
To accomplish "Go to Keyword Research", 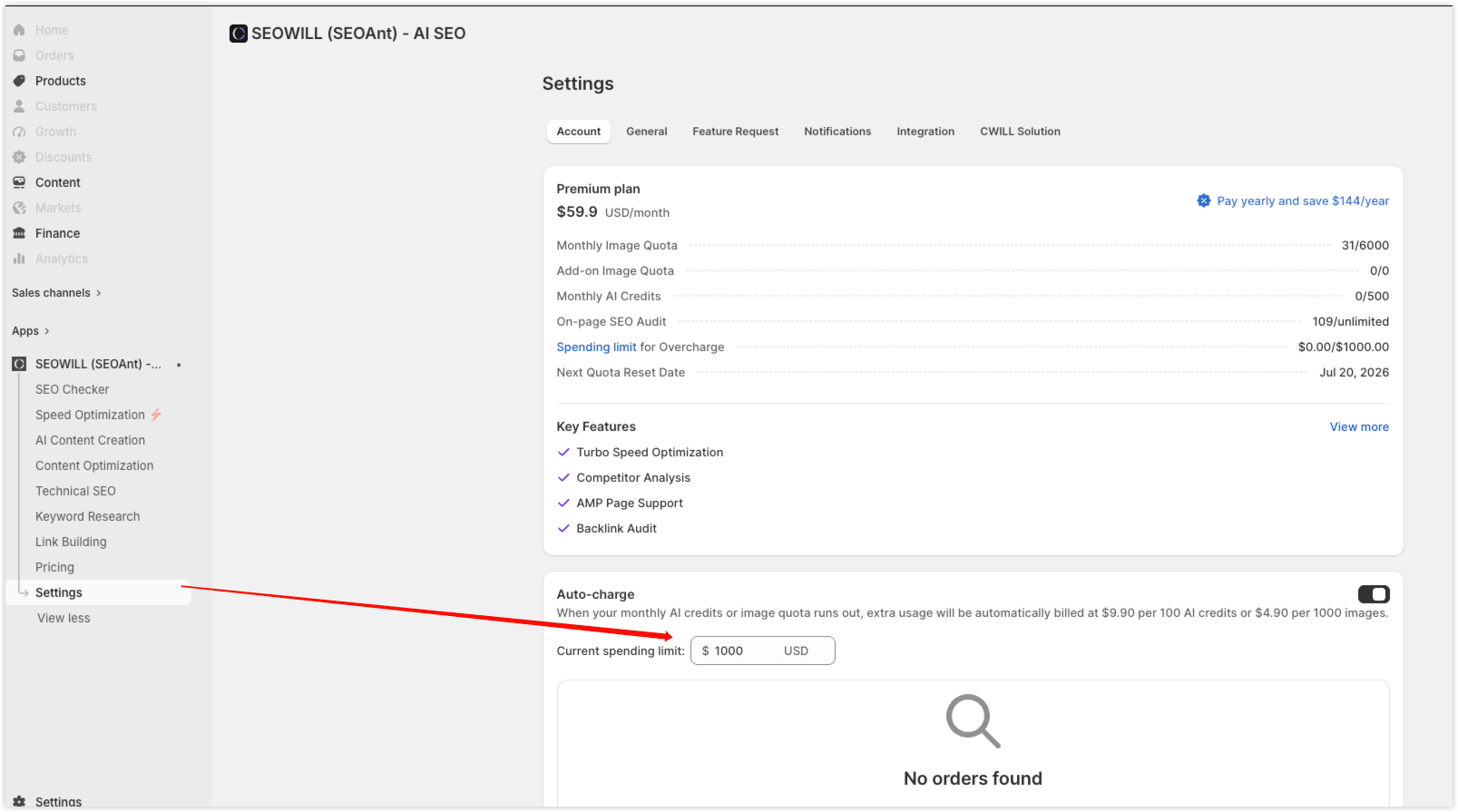I will (87, 516).
